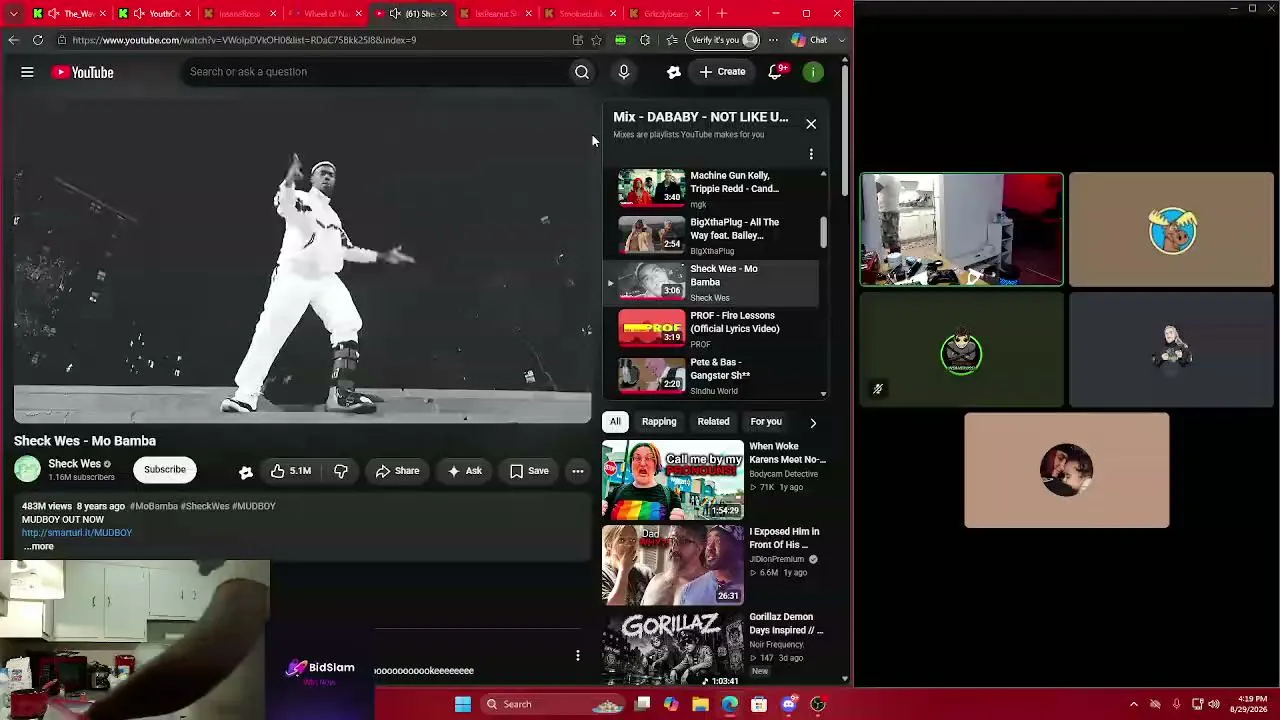Open File Explorer from the taskbar
This screenshot has width=1280, height=720.
[700, 704]
